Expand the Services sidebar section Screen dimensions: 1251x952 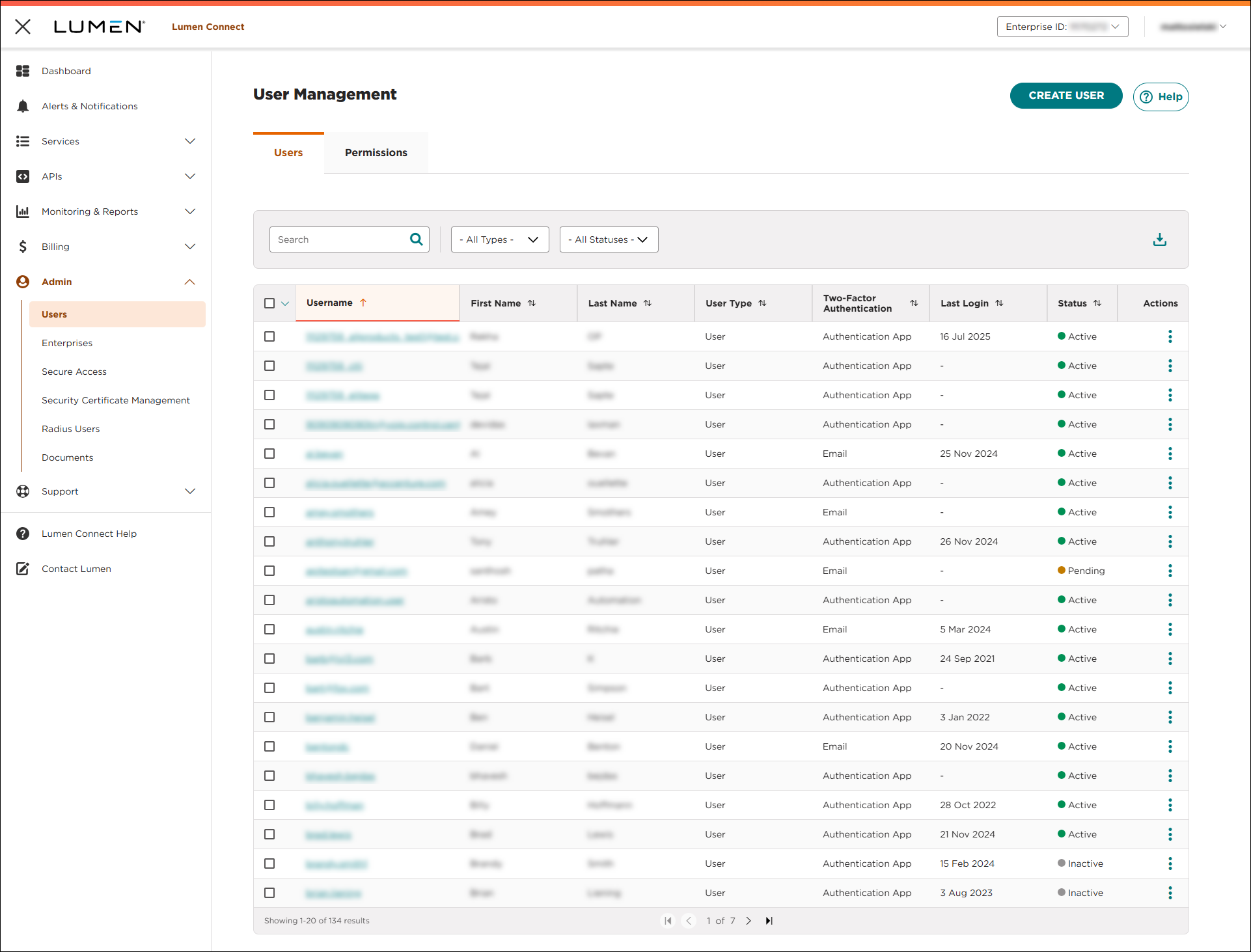(189, 141)
